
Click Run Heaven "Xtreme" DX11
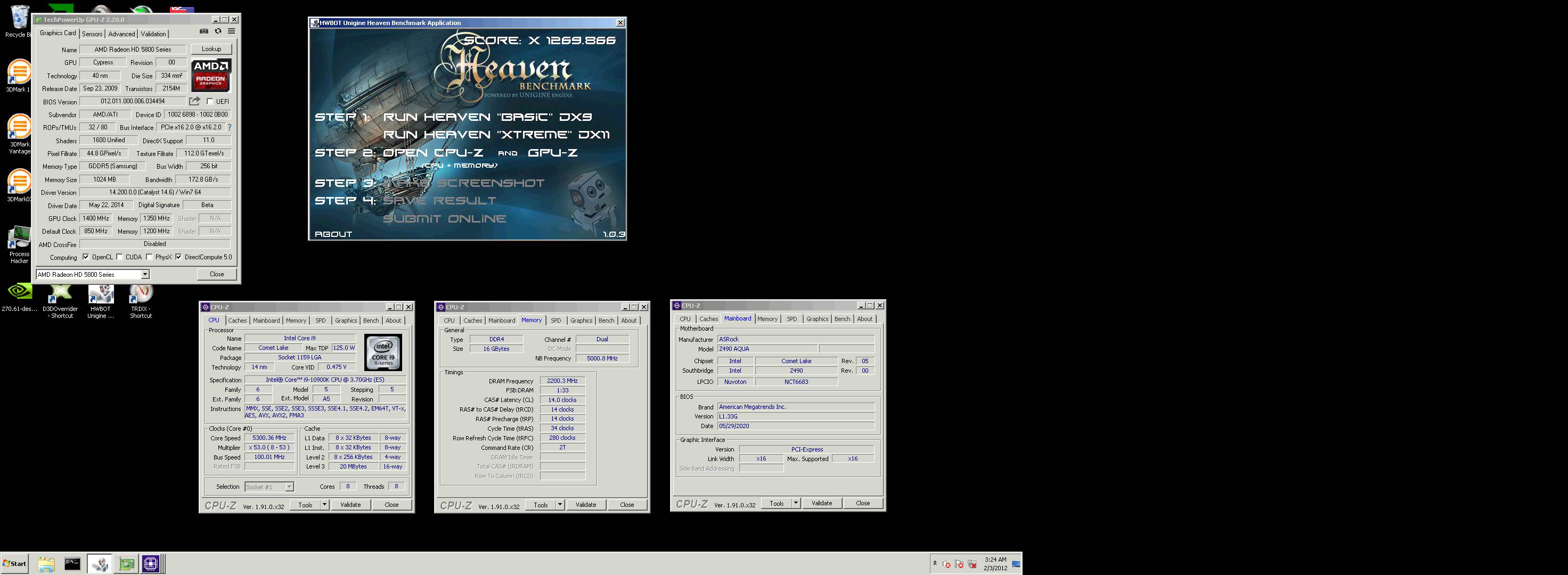coord(496,135)
